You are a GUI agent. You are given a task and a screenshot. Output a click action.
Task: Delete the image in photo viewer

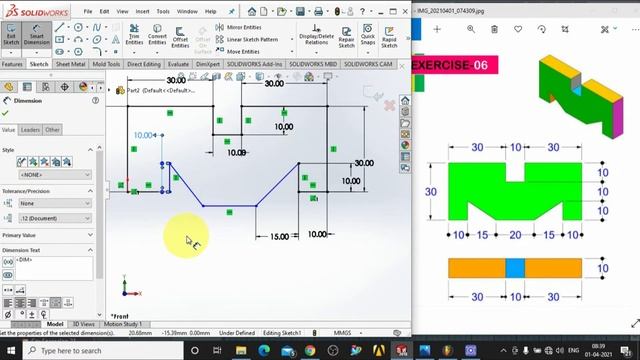click(494, 29)
